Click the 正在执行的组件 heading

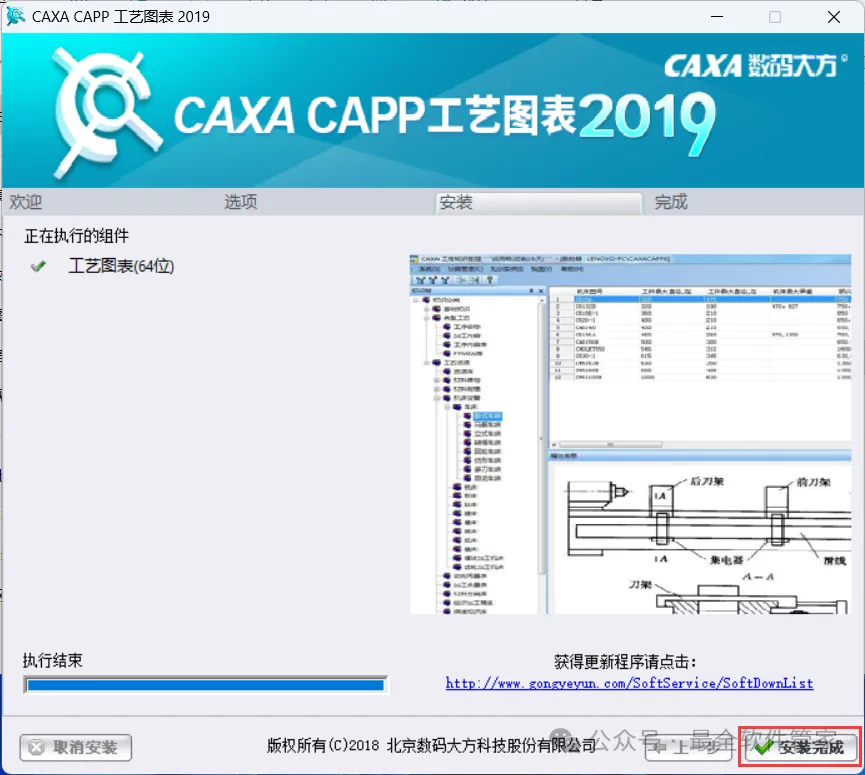point(76,236)
